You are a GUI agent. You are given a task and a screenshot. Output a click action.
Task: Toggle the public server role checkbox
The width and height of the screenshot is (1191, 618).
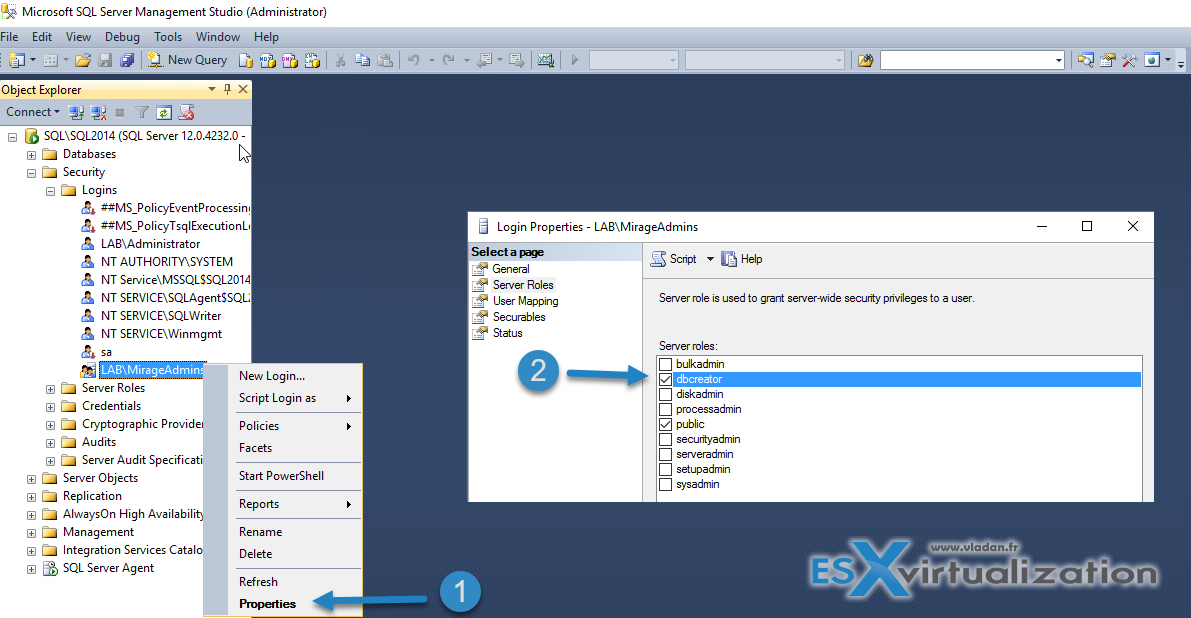click(x=665, y=424)
